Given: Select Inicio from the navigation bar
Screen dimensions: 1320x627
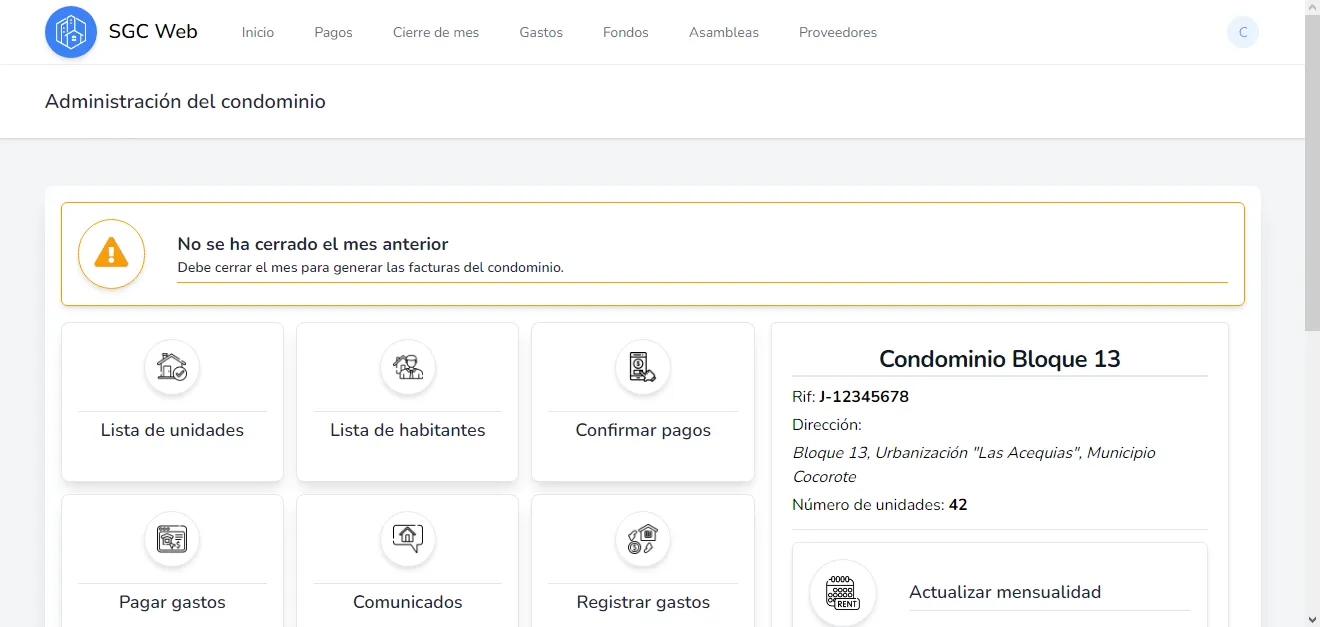Looking at the screenshot, I should (257, 32).
